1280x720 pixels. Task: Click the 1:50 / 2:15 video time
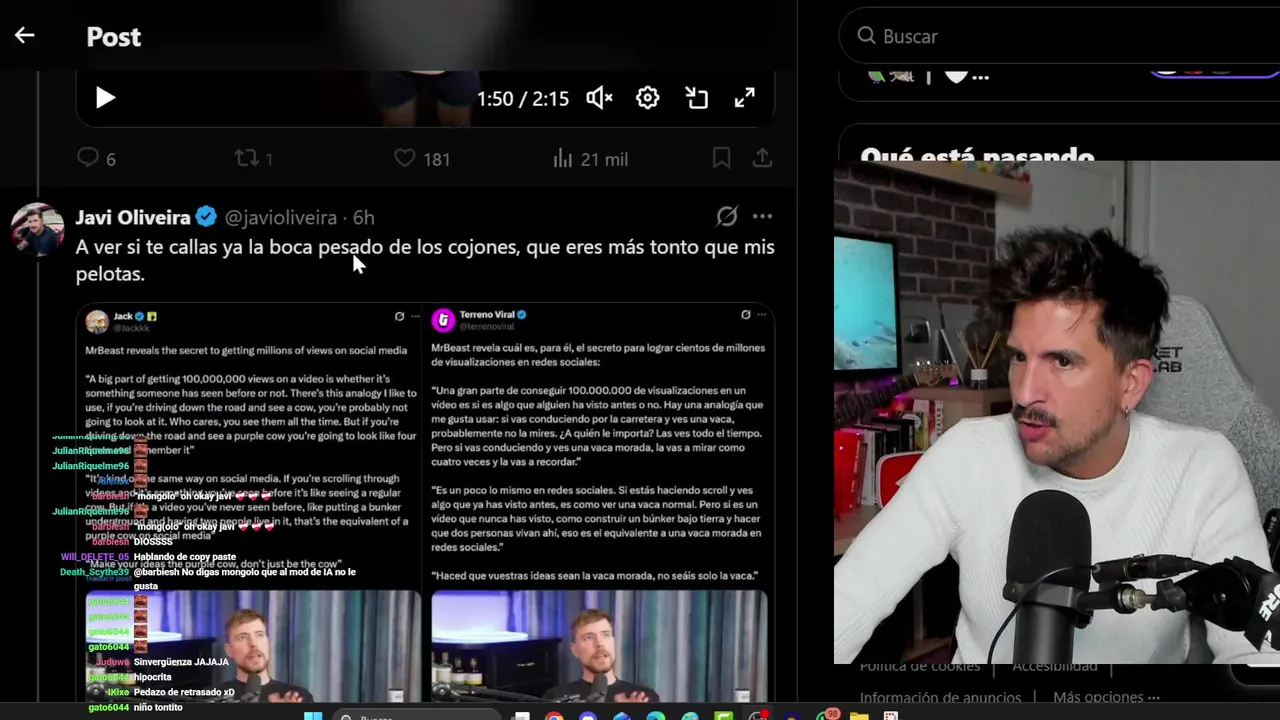[x=523, y=98]
